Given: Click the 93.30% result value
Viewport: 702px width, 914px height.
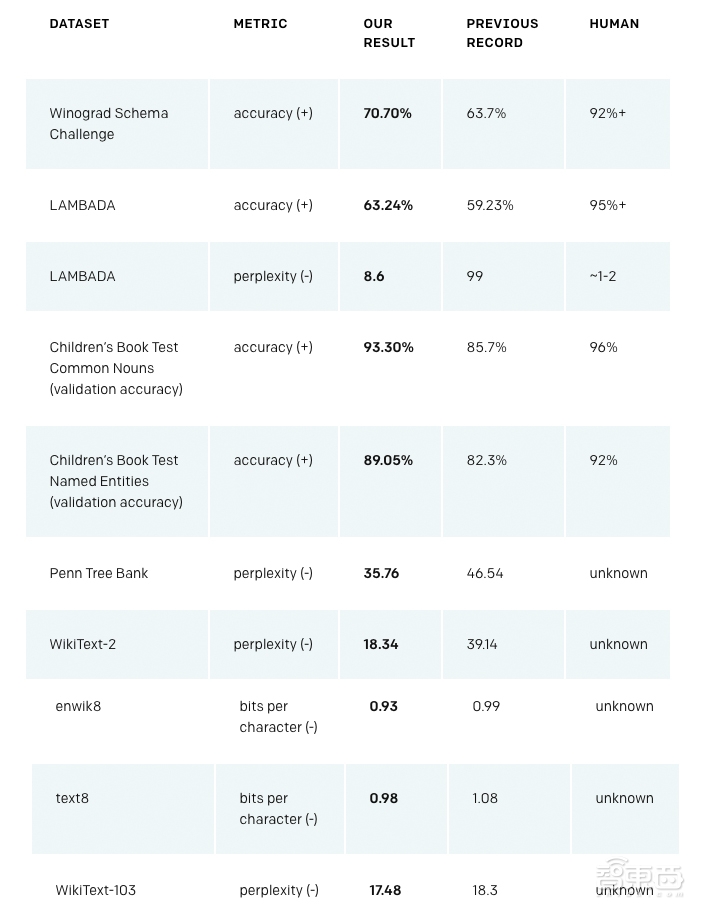Looking at the screenshot, I should (x=388, y=347).
